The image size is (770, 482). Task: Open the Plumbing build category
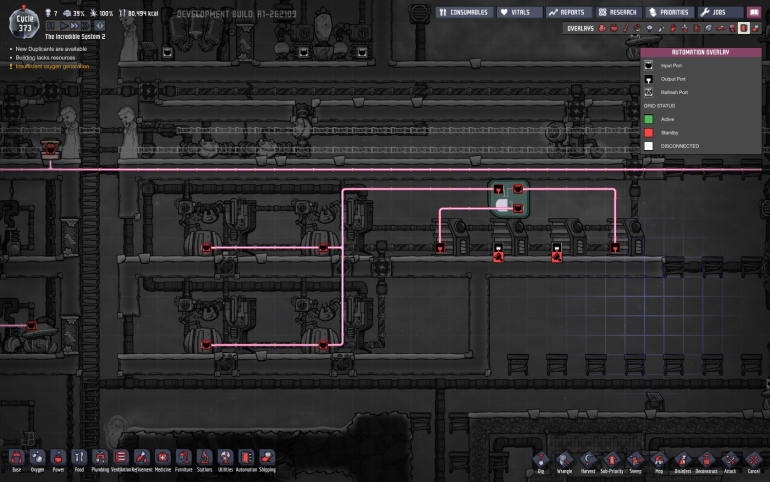(x=100, y=458)
